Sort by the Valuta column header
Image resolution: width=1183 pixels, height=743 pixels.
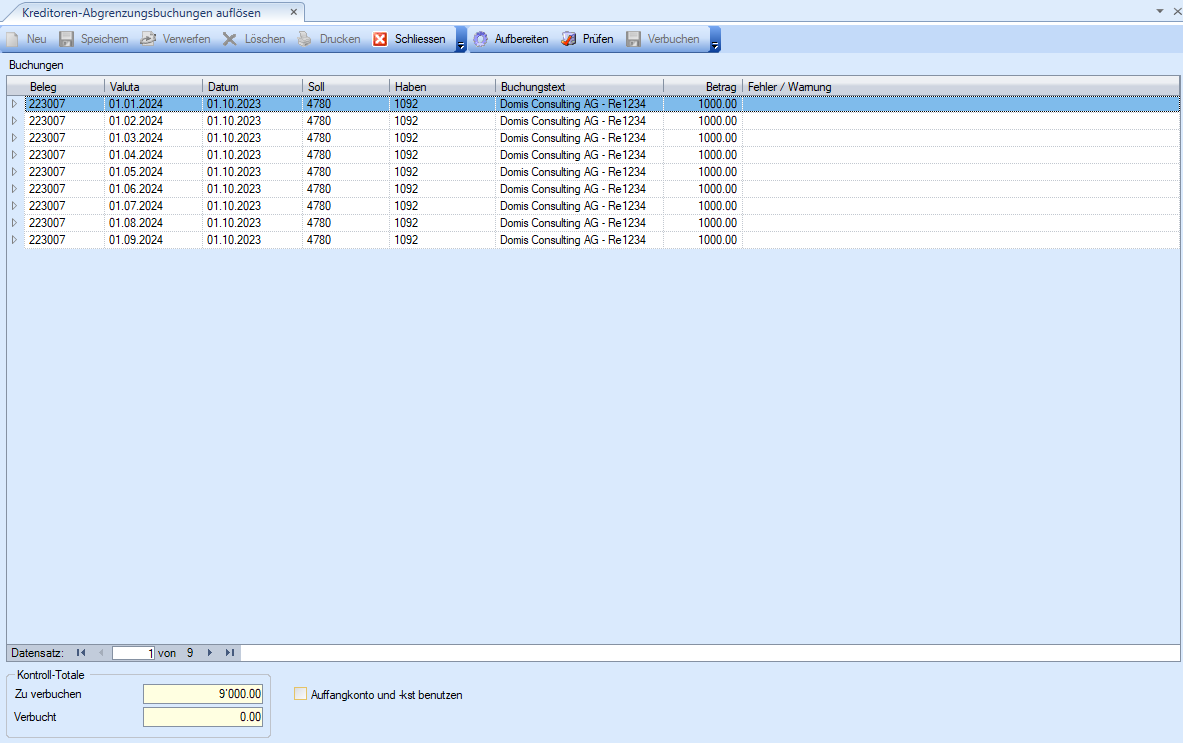[152, 87]
